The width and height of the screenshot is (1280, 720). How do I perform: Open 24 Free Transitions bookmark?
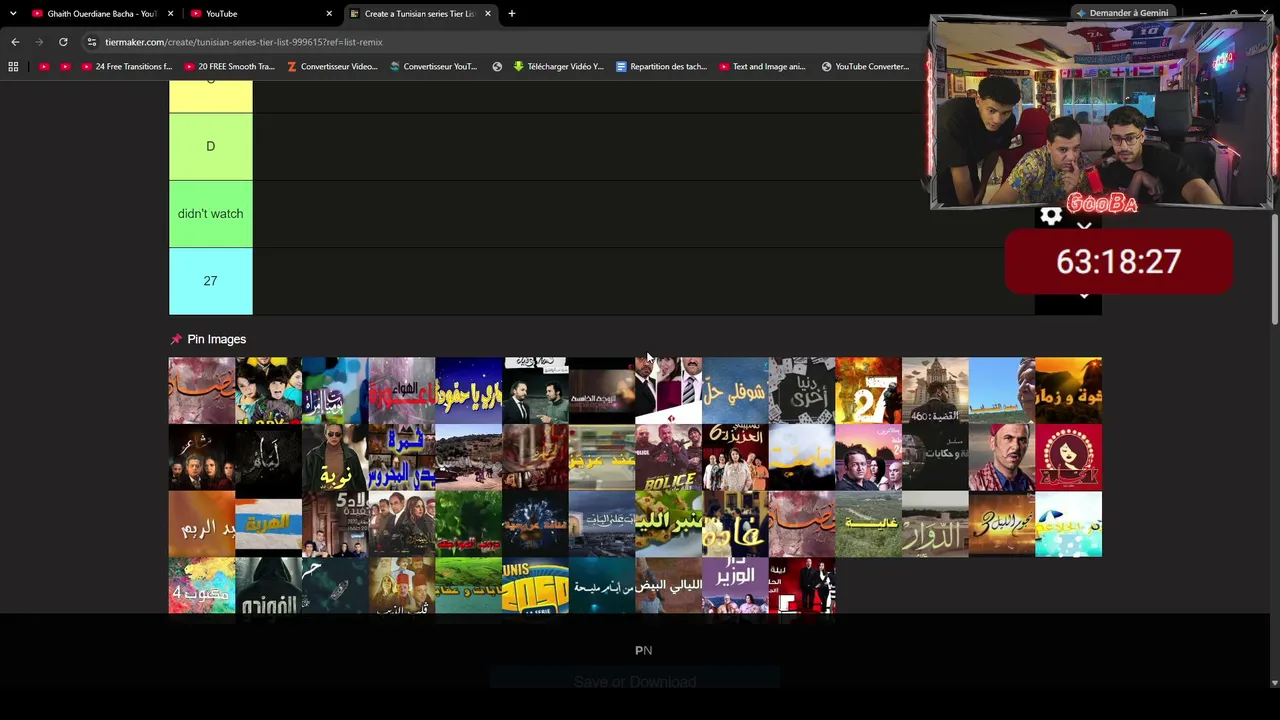click(x=127, y=67)
